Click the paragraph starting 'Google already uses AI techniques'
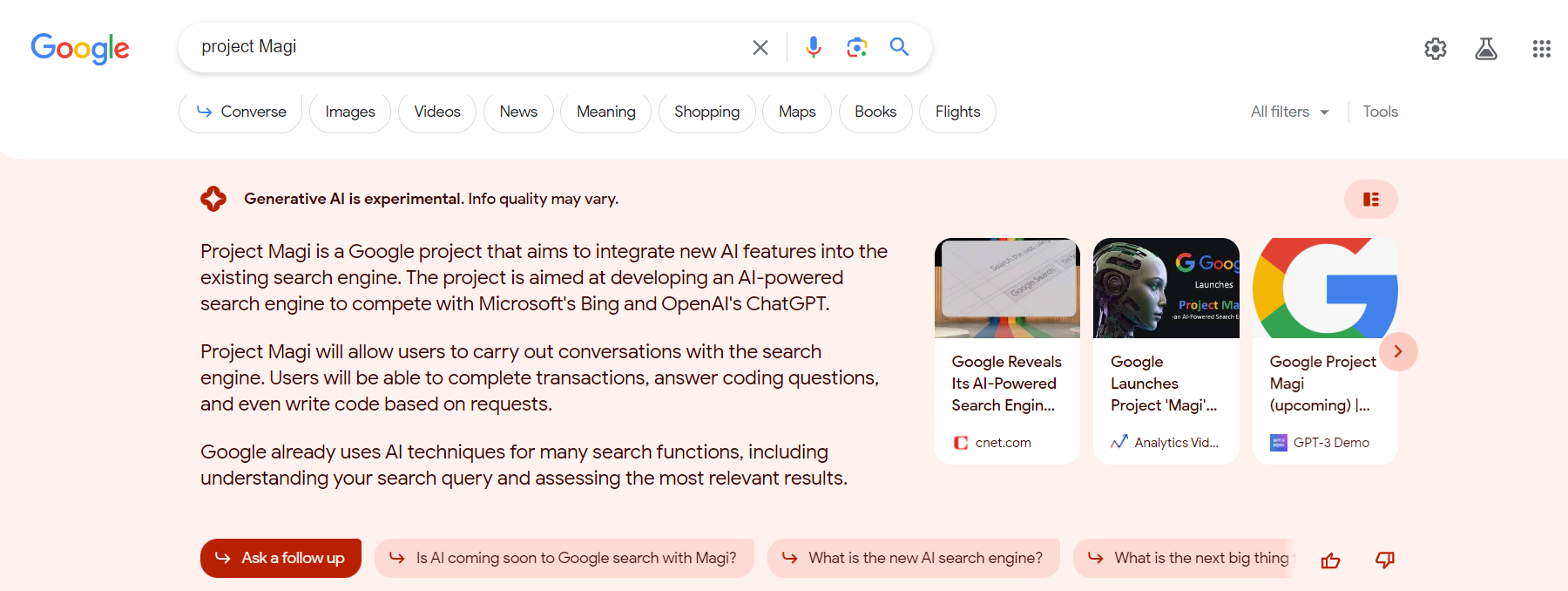This screenshot has width=1568, height=591. (x=524, y=465)
